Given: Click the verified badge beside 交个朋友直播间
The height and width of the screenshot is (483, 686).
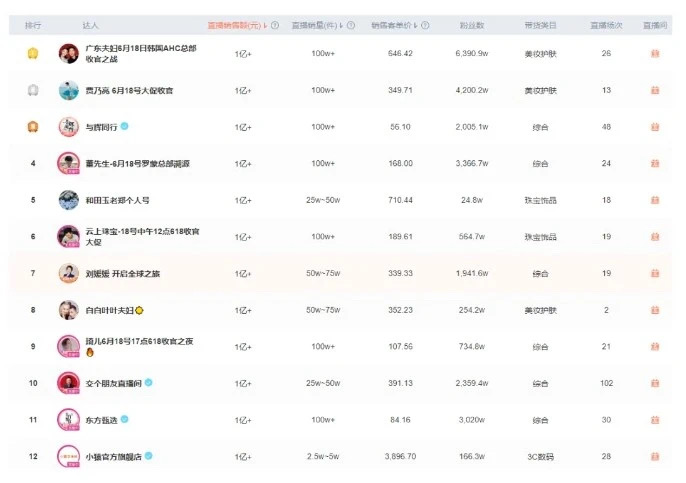Looking at the screenshot, I should click(149, 383).
